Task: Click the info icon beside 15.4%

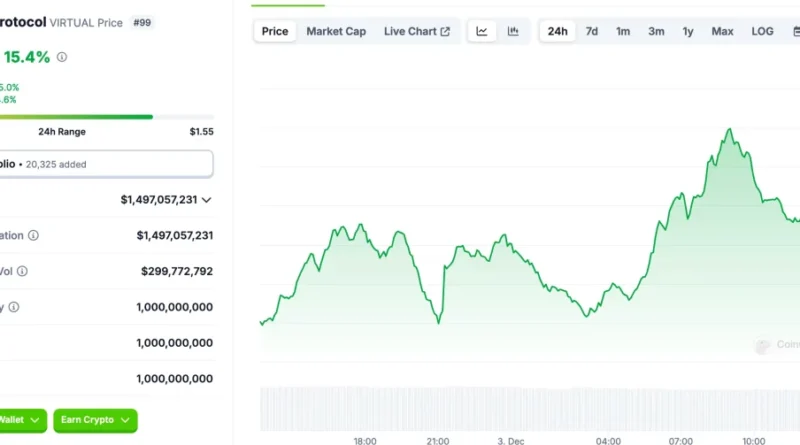Action: pyautogui.click(x=62, y=57)
